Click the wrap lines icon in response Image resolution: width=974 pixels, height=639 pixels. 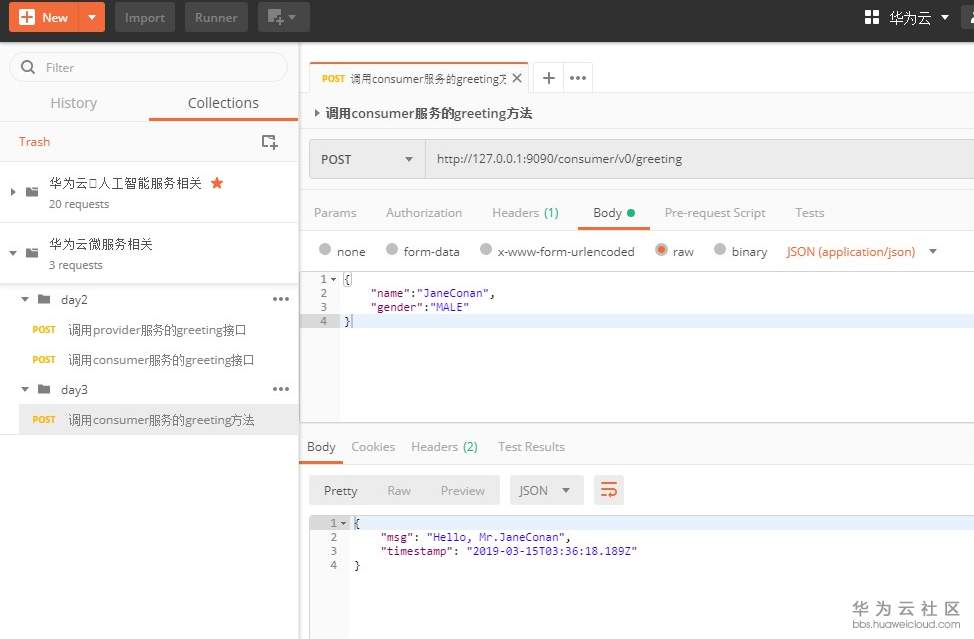tap(608, 490)
